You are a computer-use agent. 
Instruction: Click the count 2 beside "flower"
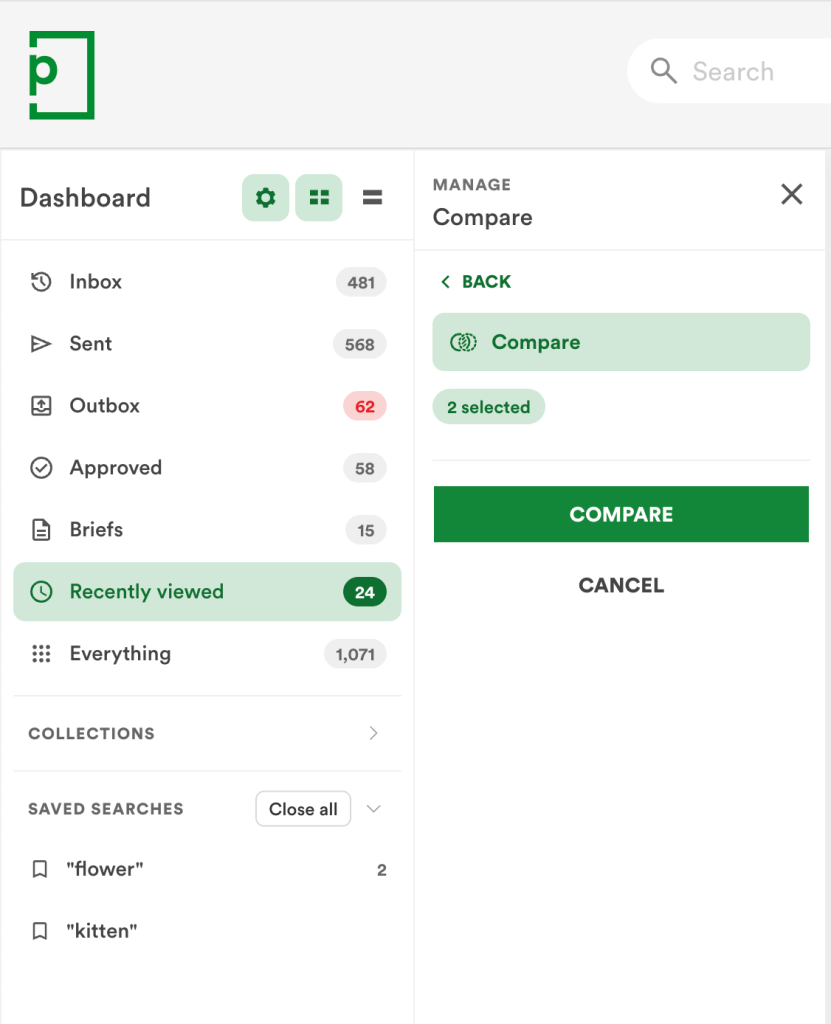pos(382,870)
